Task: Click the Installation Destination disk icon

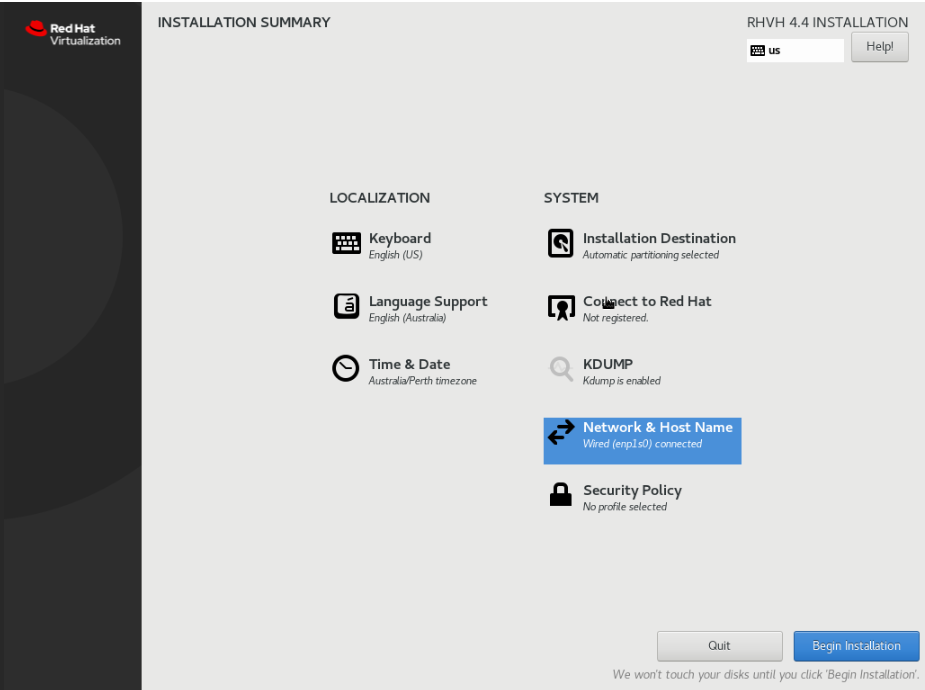Action: click(561, 244)
